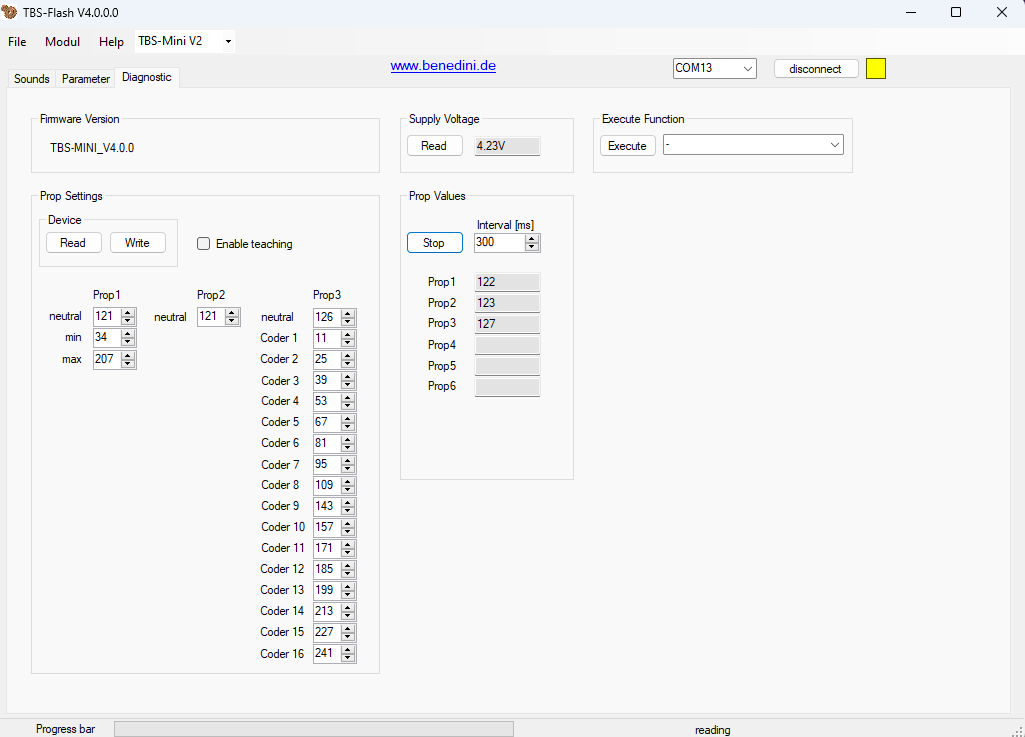Switch to the Sounds tab
The width and height of the screenshot is (1025, 737).
(31, 78)
